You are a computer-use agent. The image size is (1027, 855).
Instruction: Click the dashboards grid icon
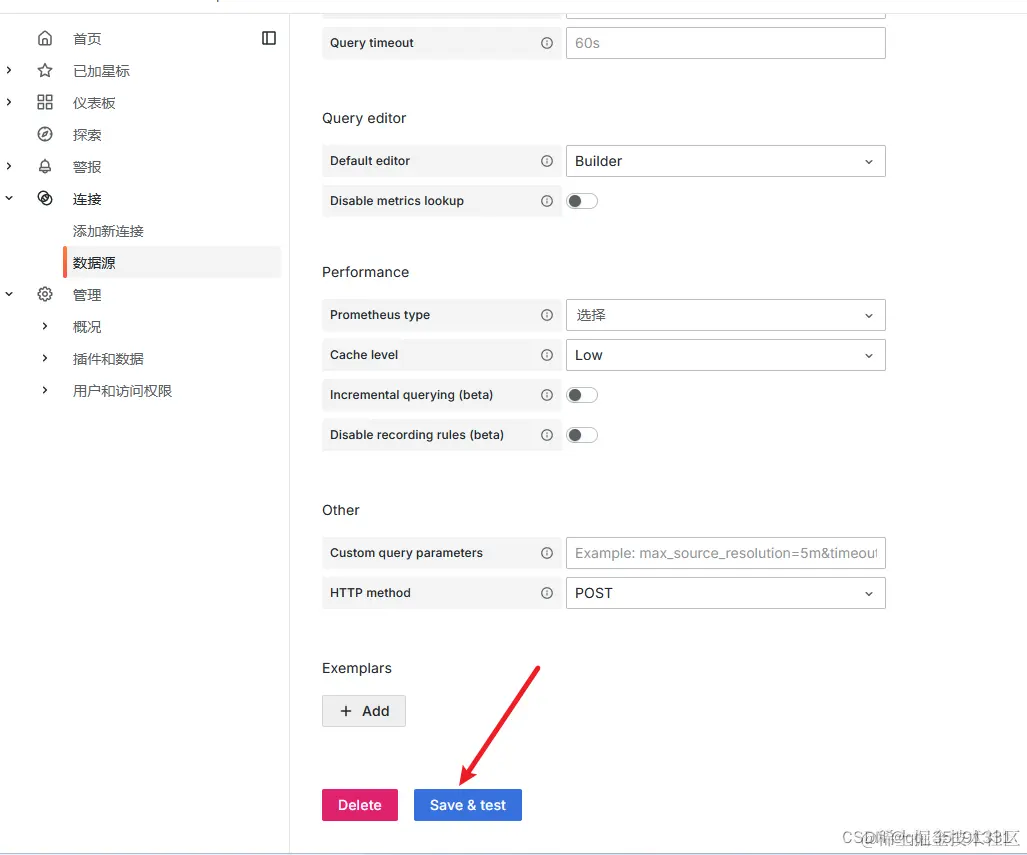[x=45, y=102]
